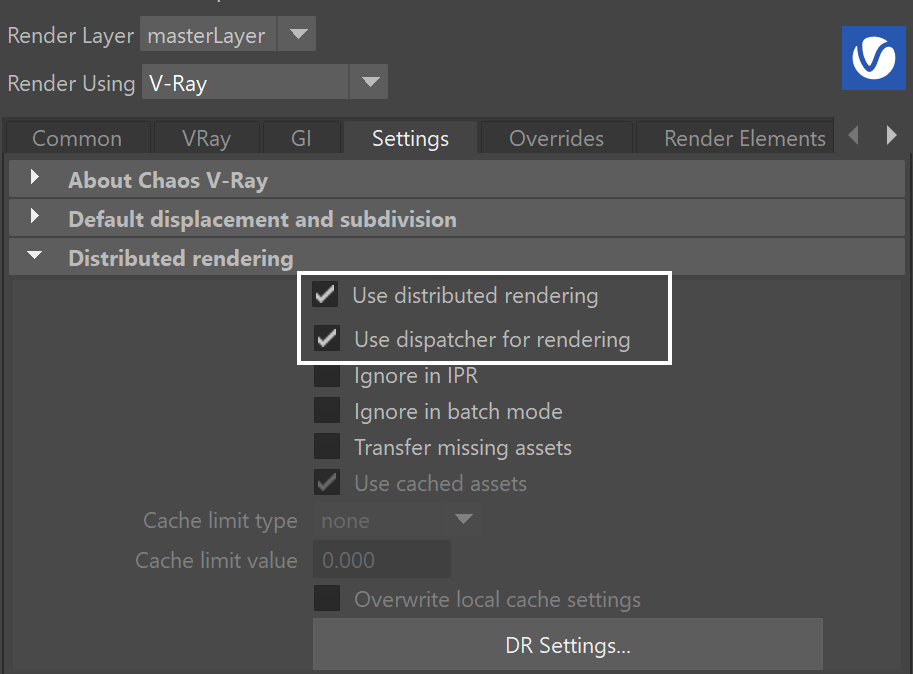This screenshot has width=913, height=674.
Task: Enable Ignore in IPR checkbox
Action: 327,375
